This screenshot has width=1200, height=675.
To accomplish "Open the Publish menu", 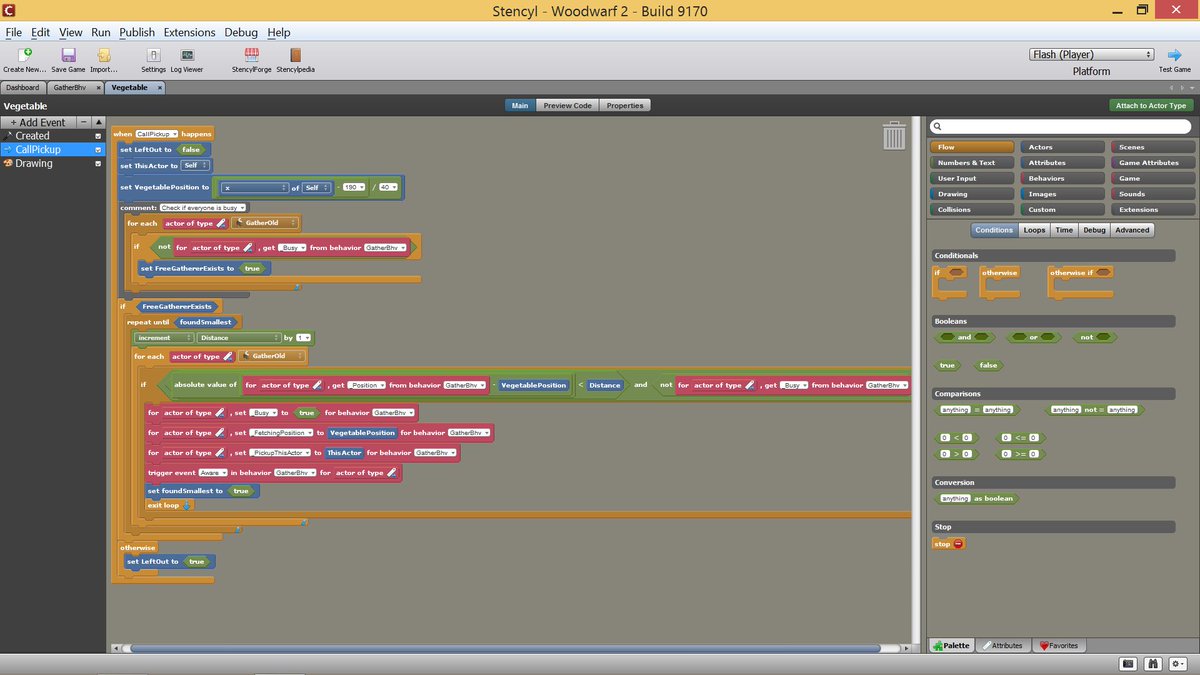I will [x=137, y=32].
